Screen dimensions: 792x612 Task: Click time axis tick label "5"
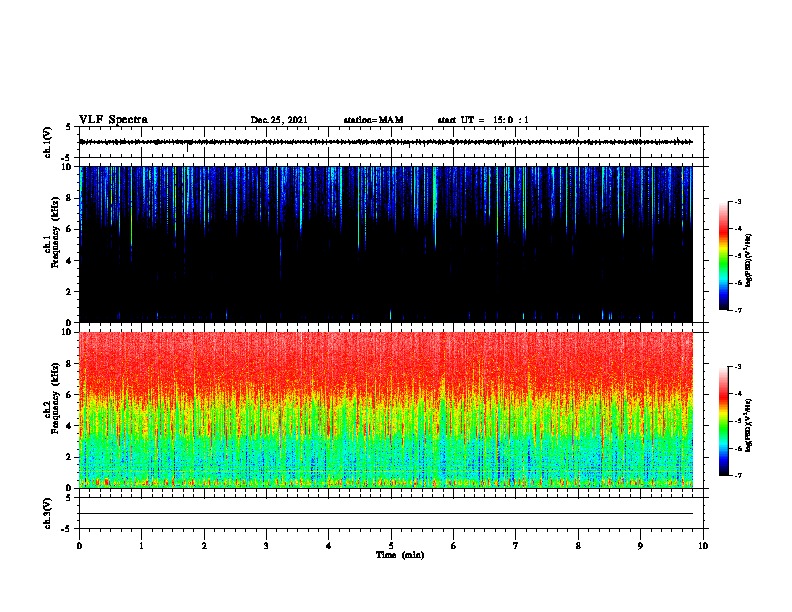click(391, 546)
